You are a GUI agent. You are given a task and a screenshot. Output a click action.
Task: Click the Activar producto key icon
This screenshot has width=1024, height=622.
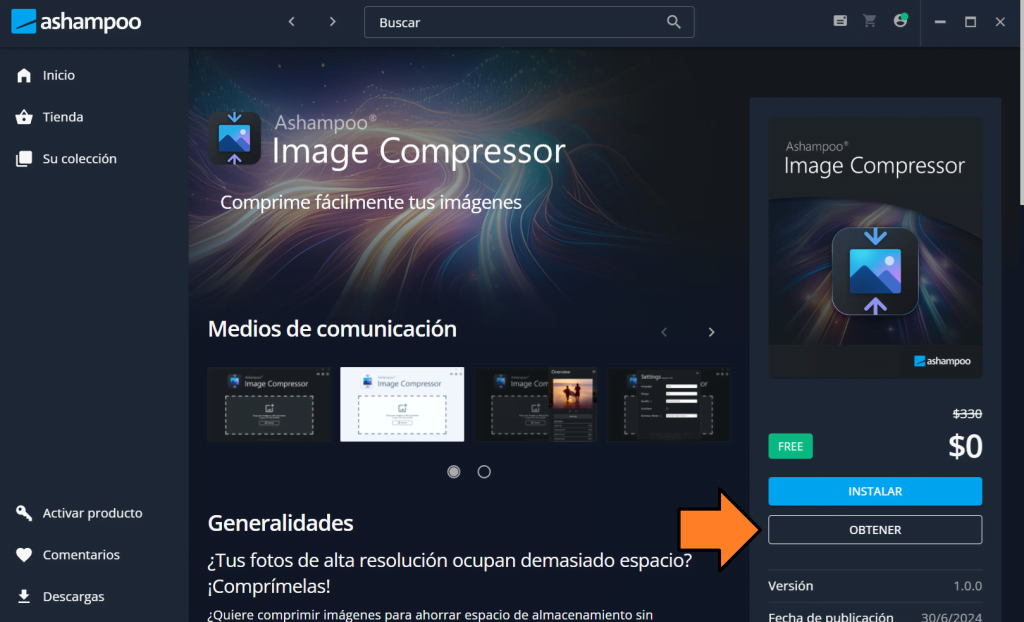pos(24,513)
